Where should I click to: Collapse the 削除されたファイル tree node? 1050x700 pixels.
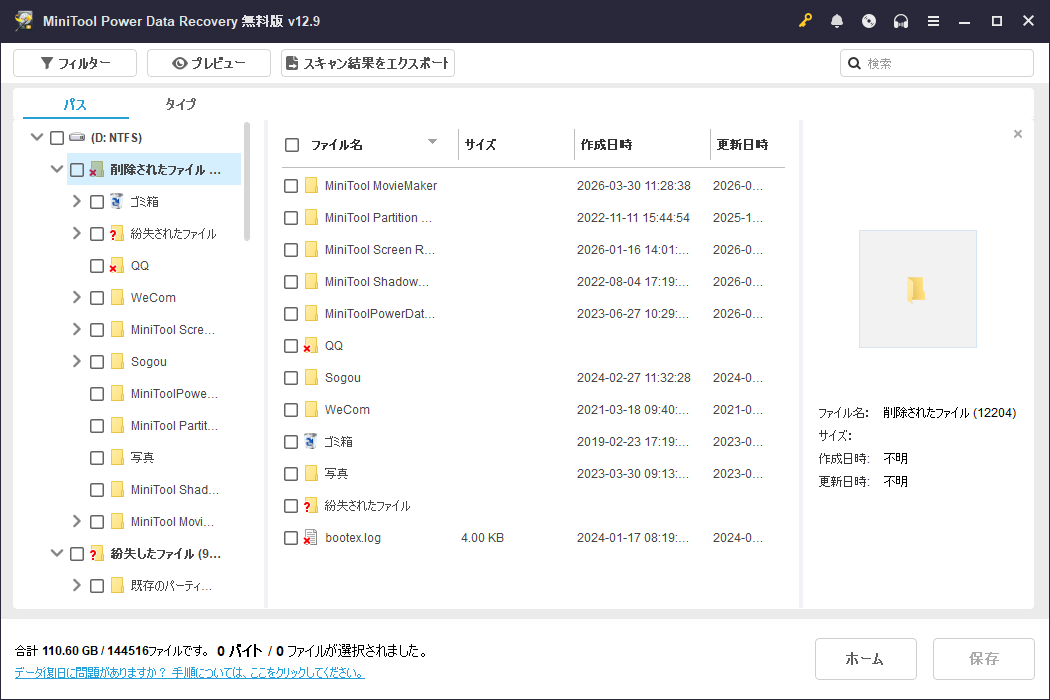(x=57, y=169)
